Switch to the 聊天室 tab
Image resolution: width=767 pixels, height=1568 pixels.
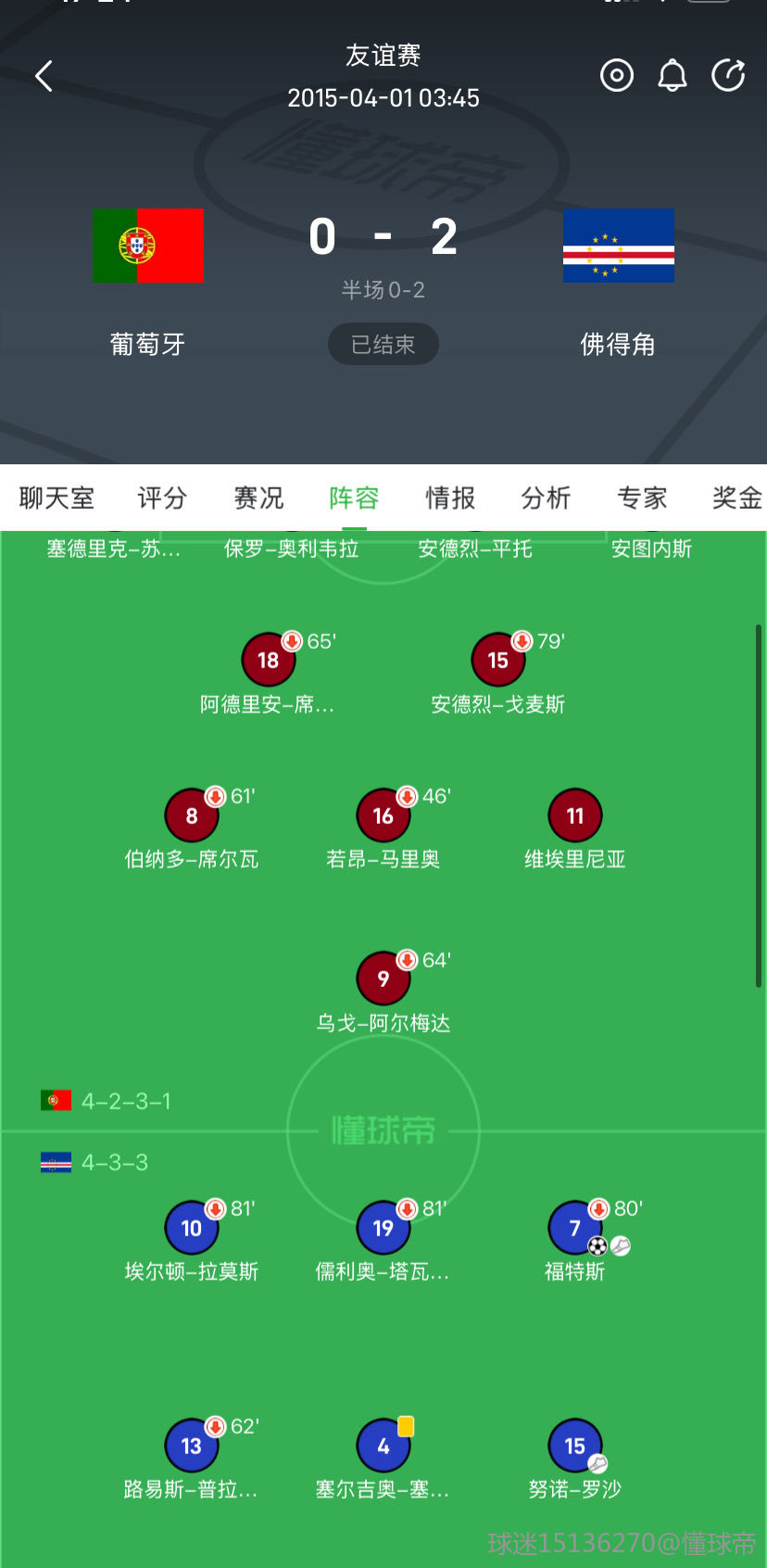coord(57,498)
